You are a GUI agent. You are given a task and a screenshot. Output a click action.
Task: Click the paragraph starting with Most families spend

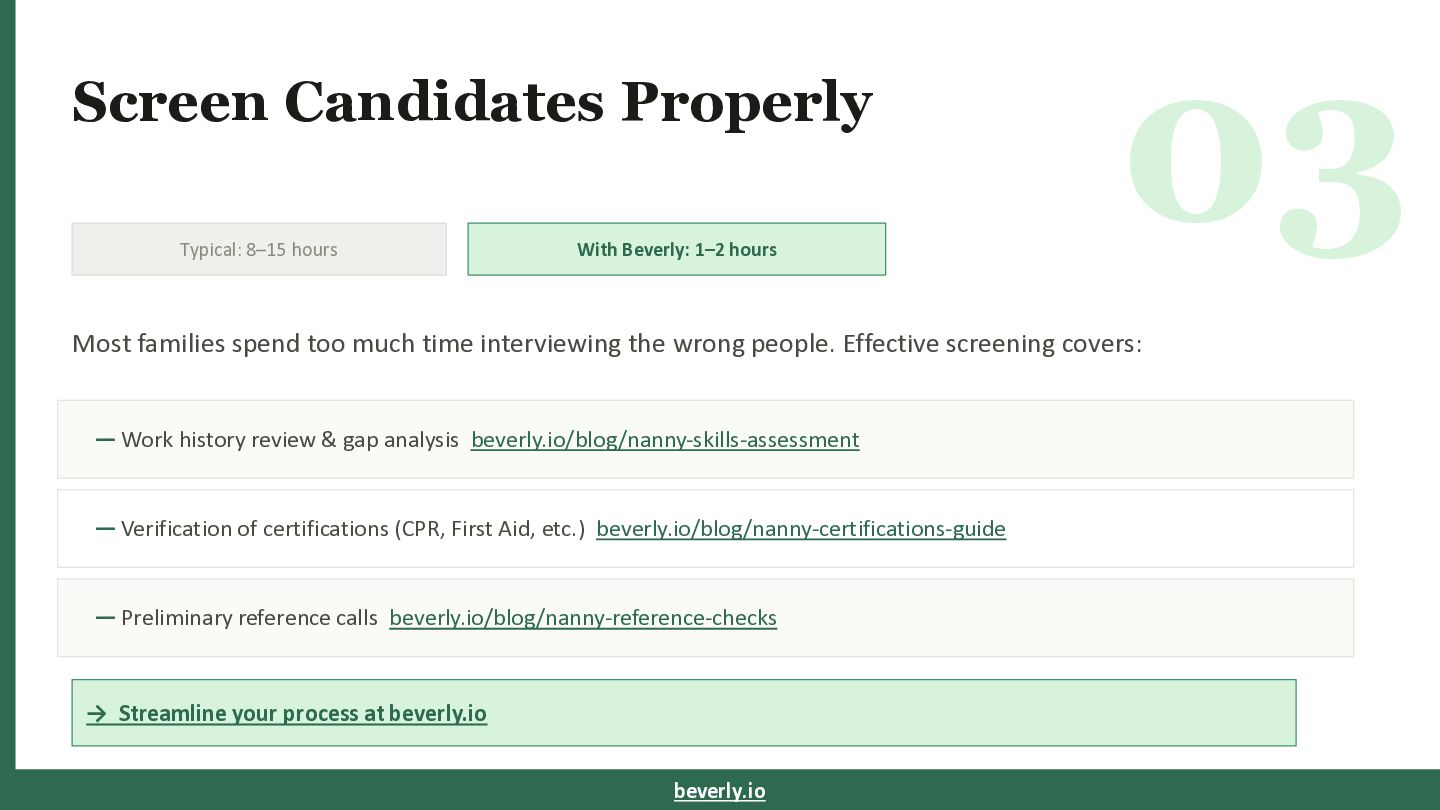click(x=606, y=344)
